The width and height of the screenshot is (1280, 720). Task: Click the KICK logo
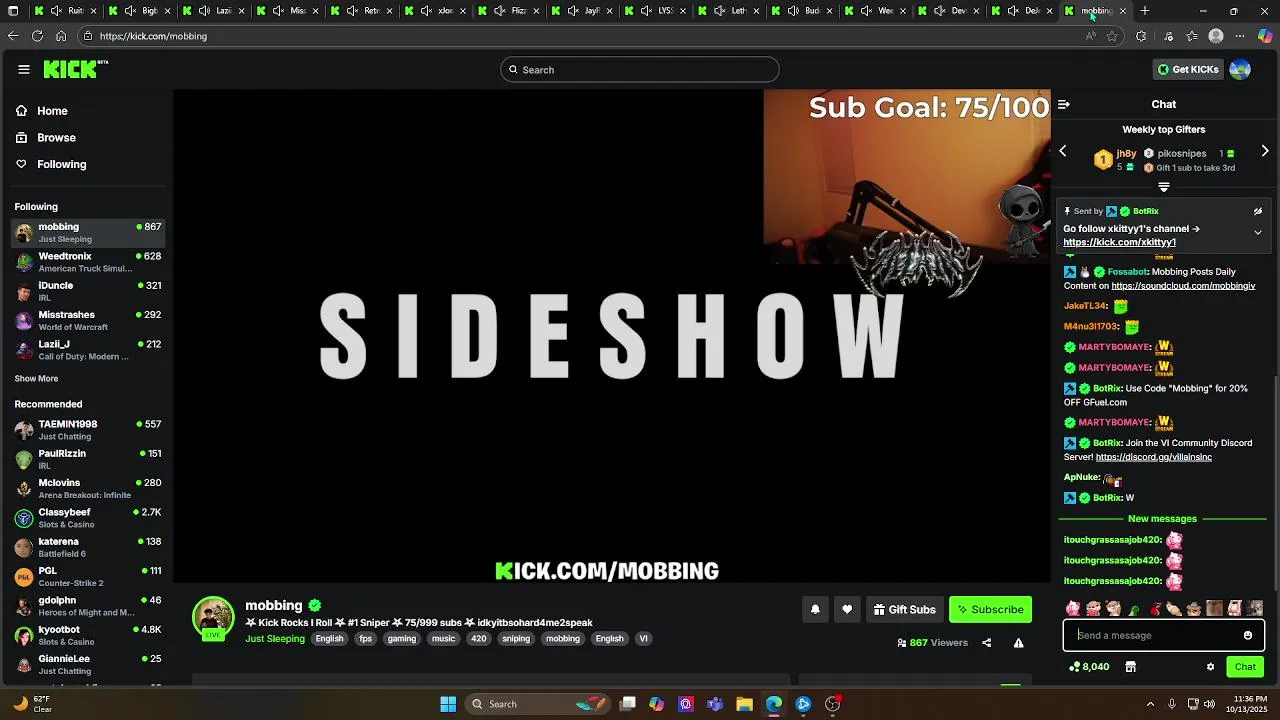click(75, 69)
